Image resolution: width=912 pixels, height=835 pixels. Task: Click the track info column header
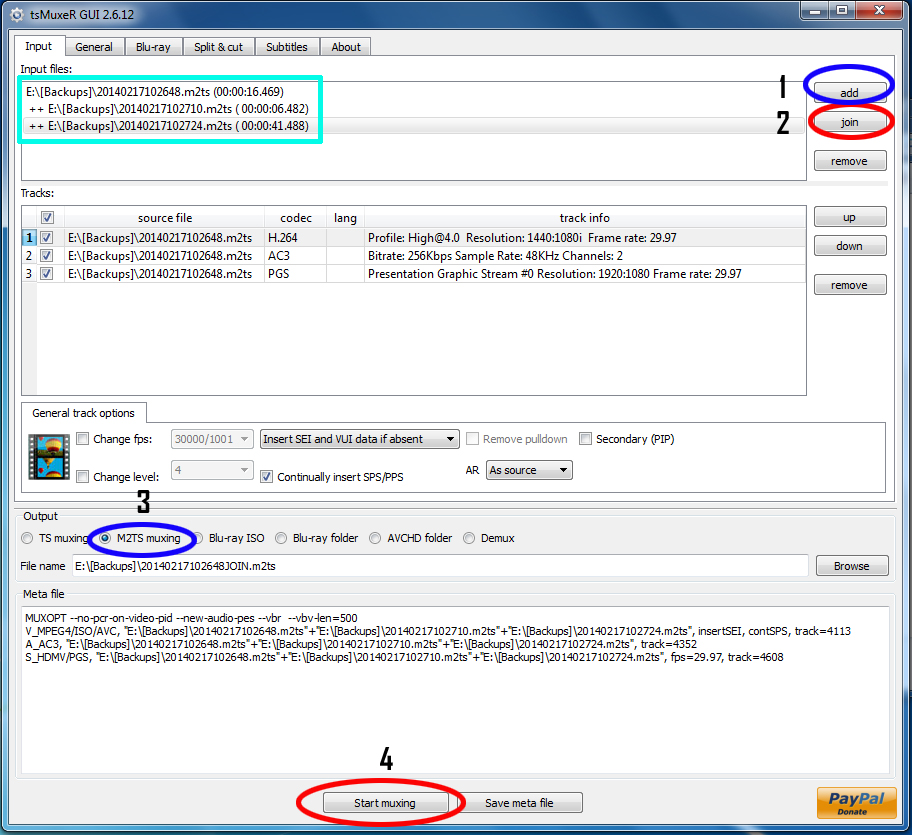(585, 218)
